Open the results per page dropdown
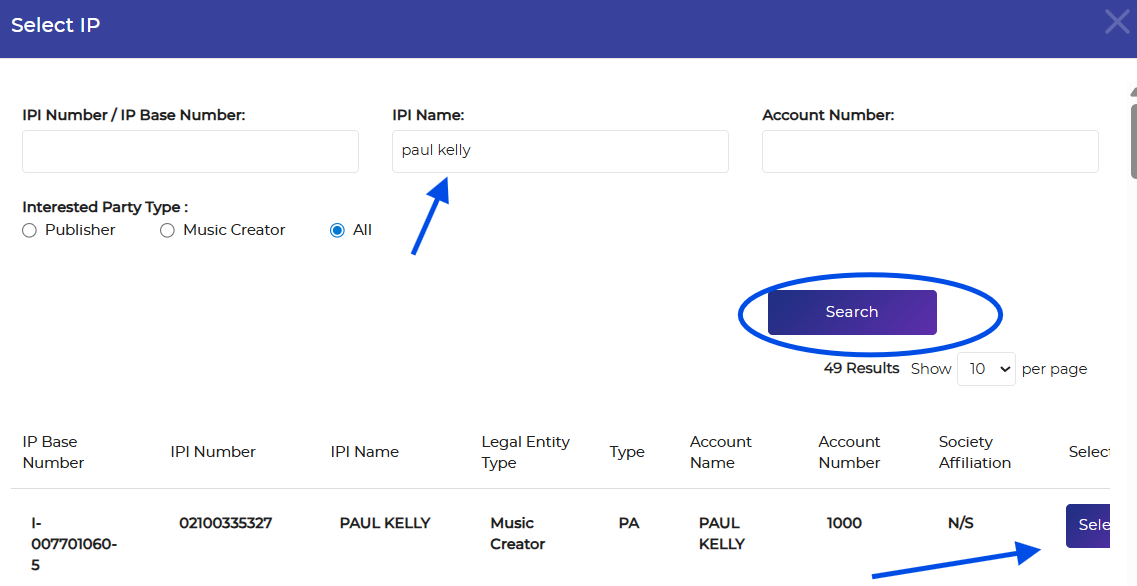1137x586 pixels. click(x=986, y=369)
